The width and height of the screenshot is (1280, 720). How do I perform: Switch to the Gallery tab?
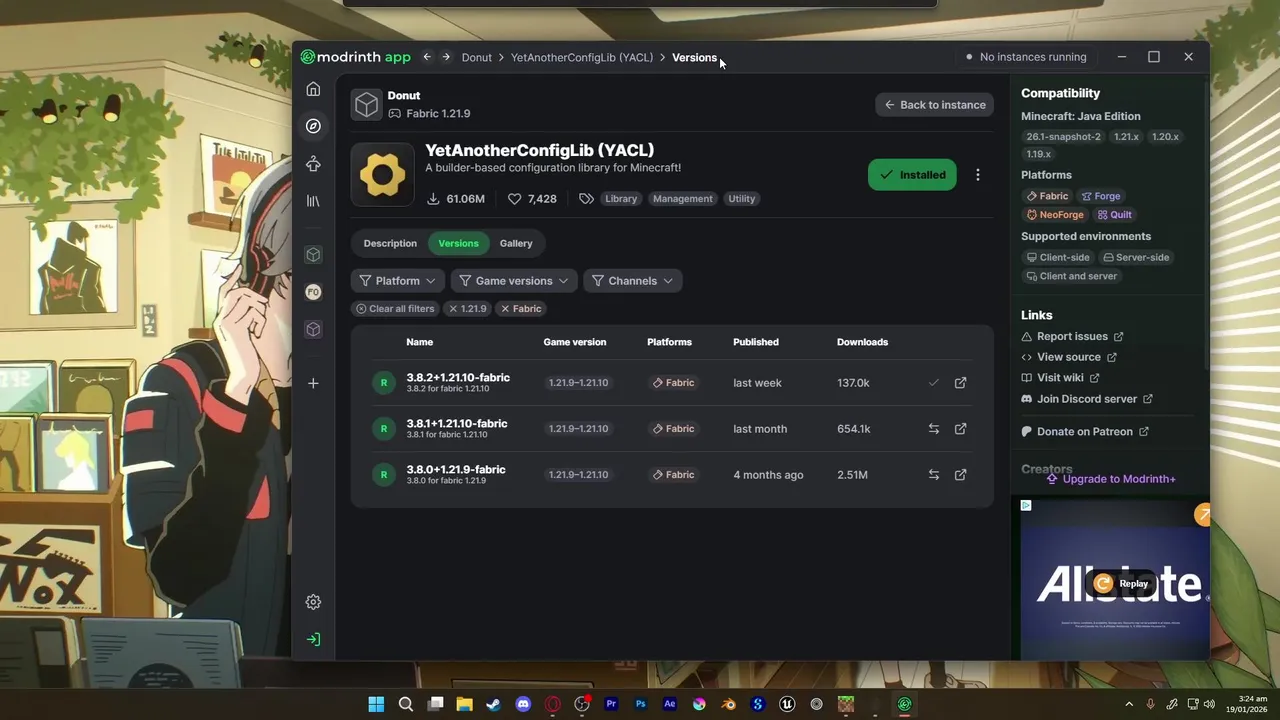click(516, 243)
